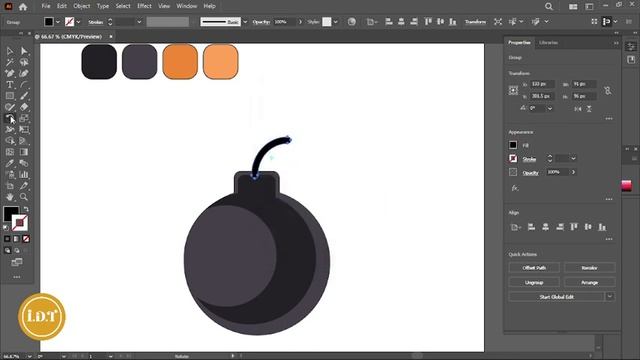Click the reference point locator grid
The width and height of the screenshot is (640, 360).
[513, 90]
